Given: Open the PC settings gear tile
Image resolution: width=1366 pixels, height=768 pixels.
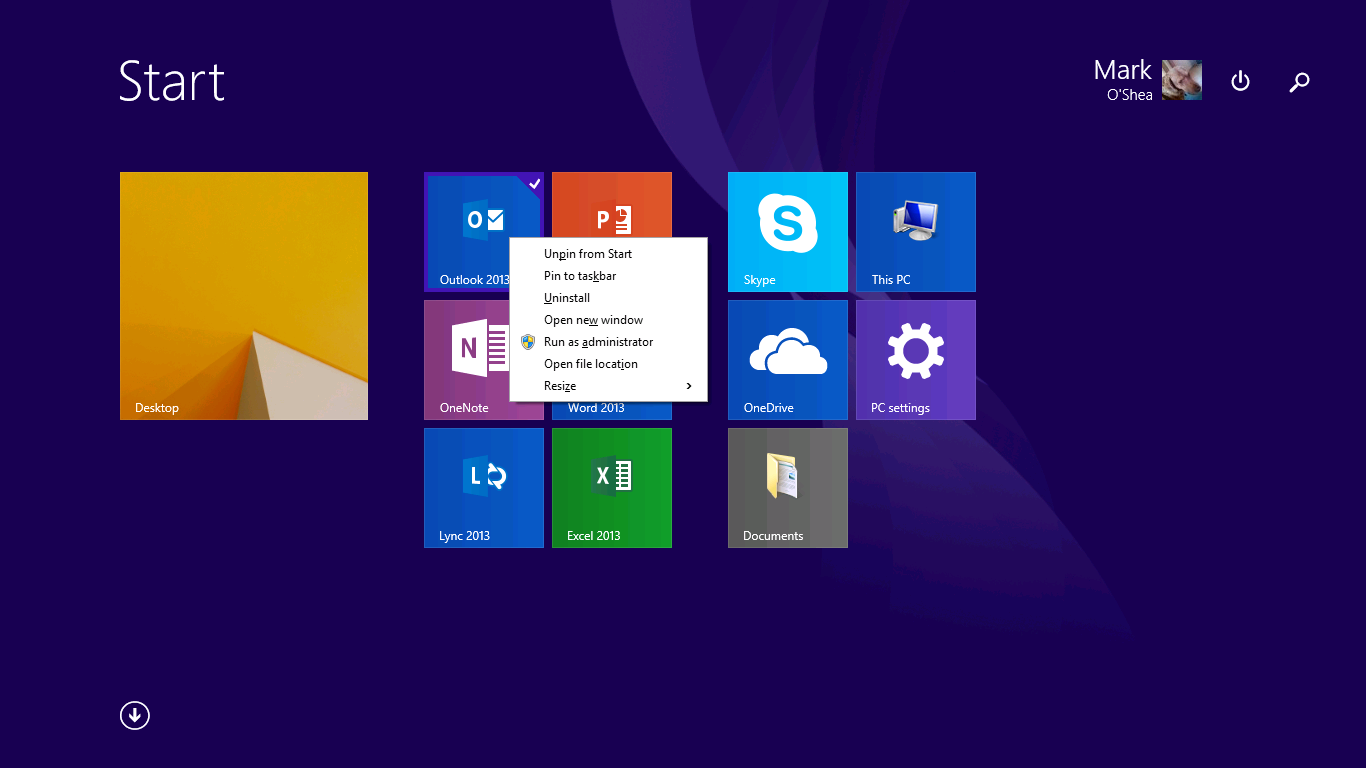Looking at the screenshot, I should (x=915, y=359).
